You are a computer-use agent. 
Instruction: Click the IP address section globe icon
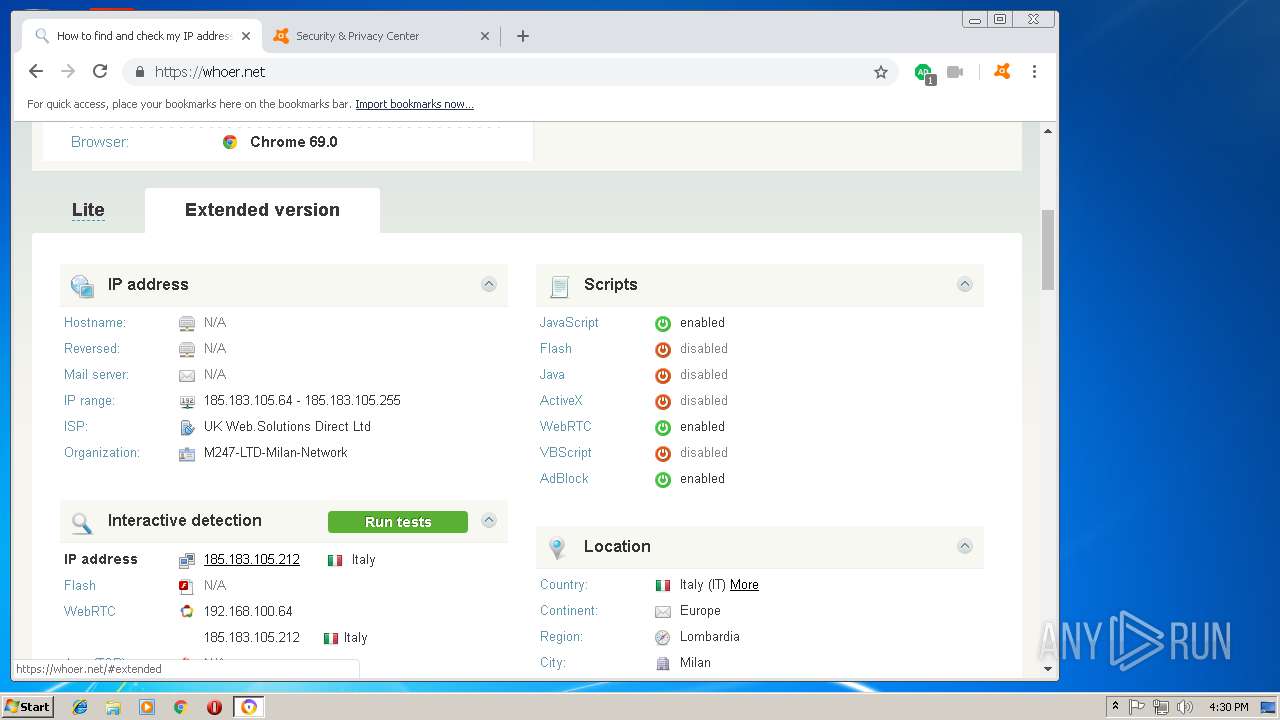tap(82, 286)
